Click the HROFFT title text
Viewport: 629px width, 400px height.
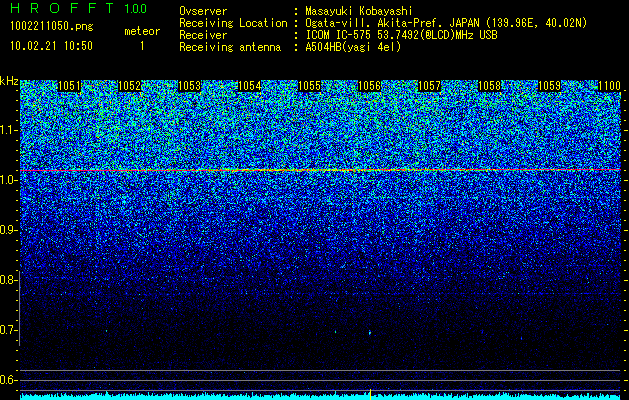[x=62, y=8]
